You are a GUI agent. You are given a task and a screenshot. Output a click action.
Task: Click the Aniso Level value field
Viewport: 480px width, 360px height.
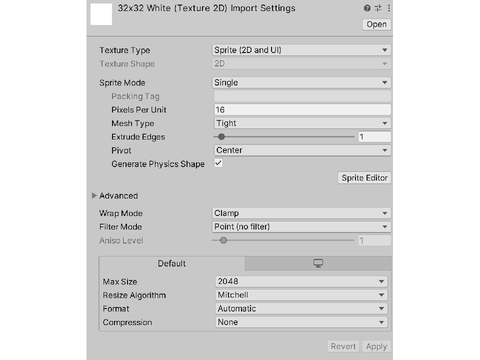click(374, 240)
